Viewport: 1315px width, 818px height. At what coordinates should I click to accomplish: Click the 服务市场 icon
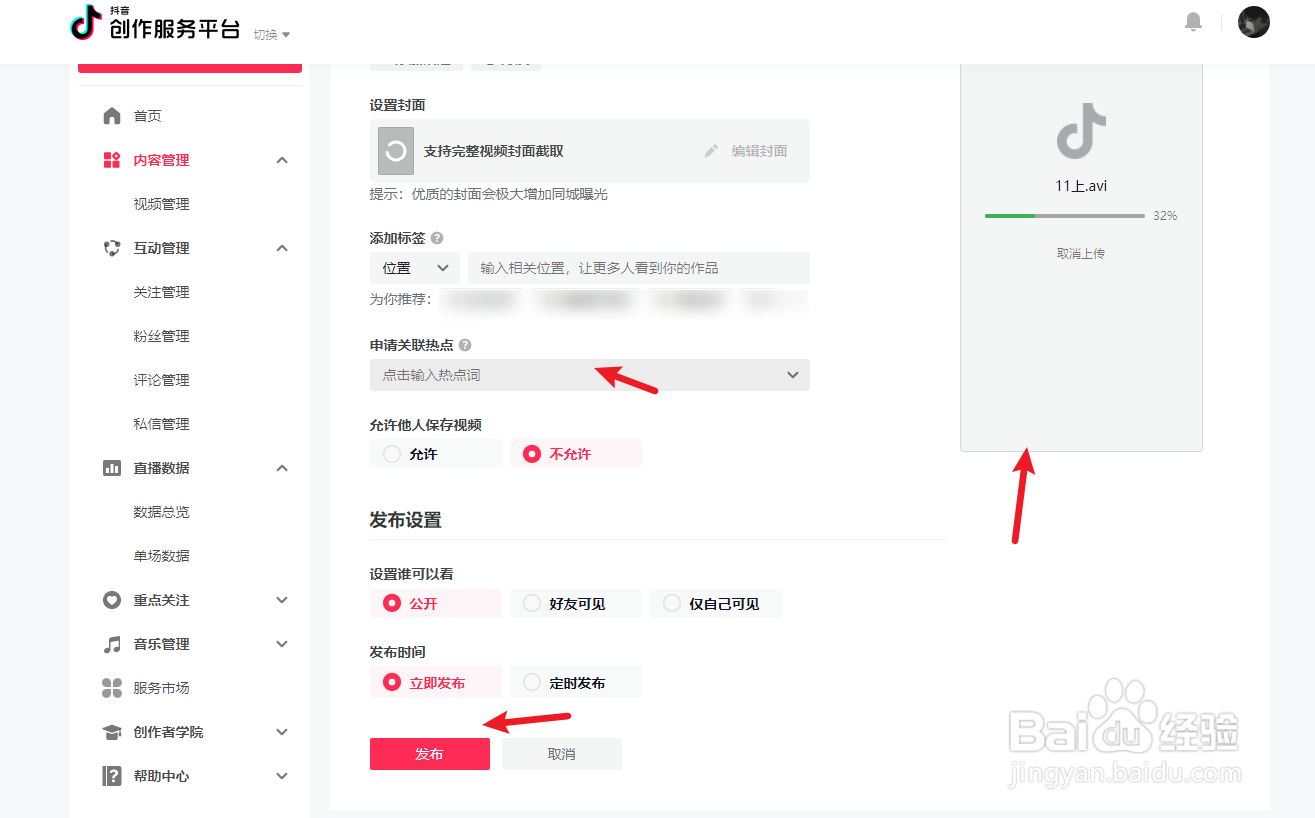pyautogui.click(x=113, y=687)
